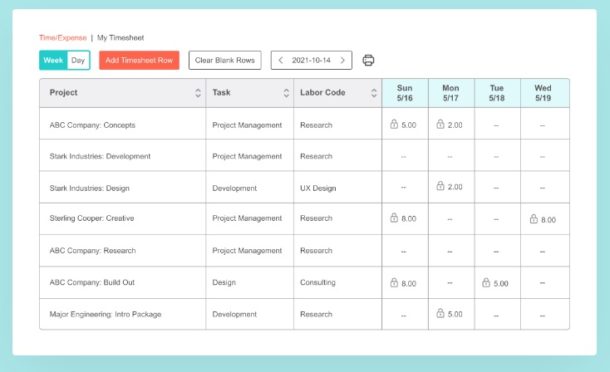The width and height of the screenshot is (610, 372).
Task: Click Development task in Major Engineering row
Action: point(235,314)
